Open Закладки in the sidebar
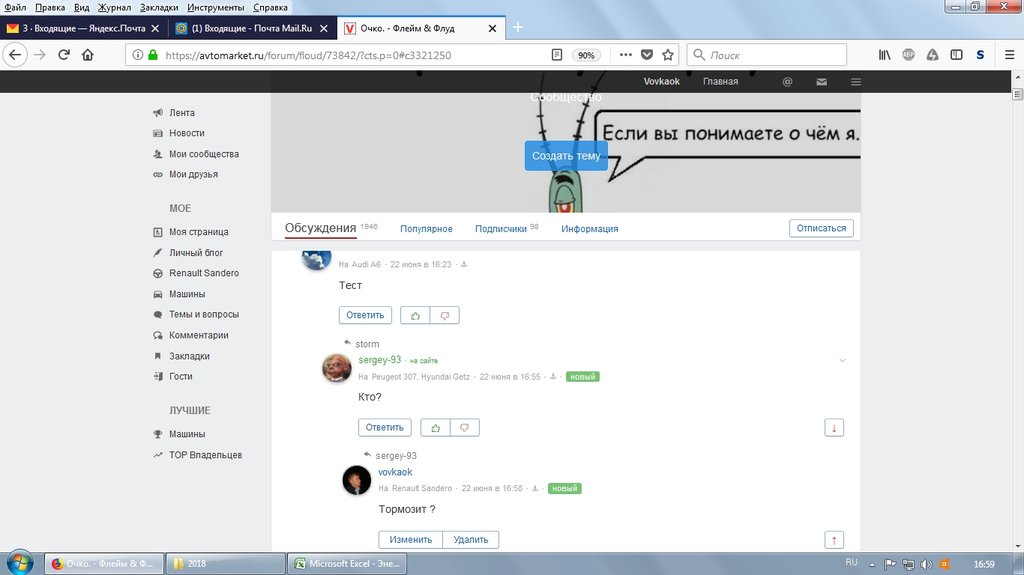Viewport: 1024px width, 575px height. (x=189, y=356)
